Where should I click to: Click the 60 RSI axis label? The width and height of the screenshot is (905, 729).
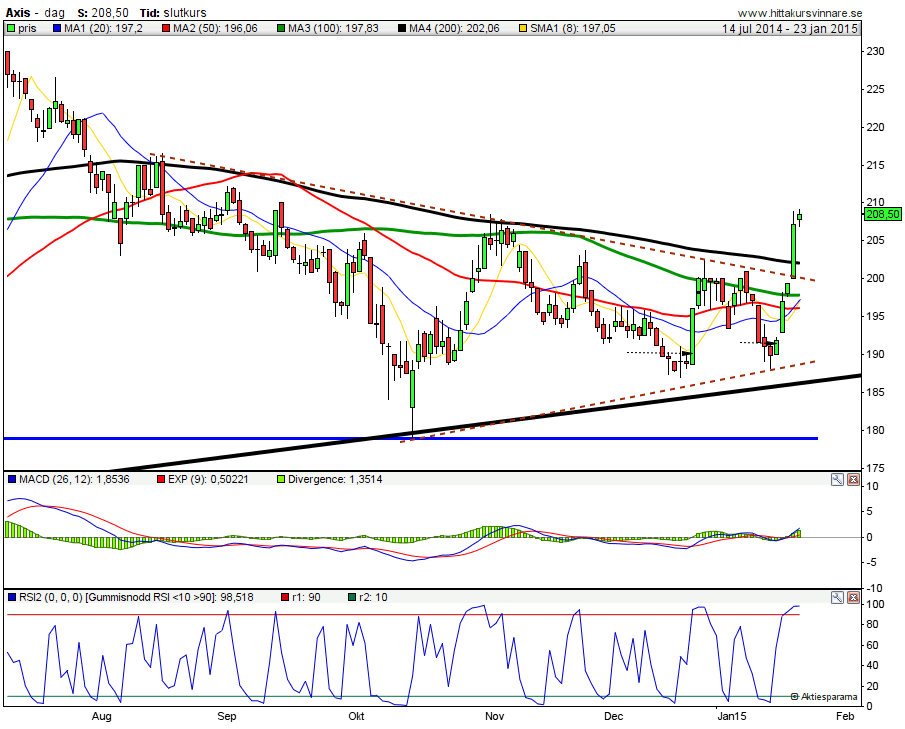[x=872, y=645]
